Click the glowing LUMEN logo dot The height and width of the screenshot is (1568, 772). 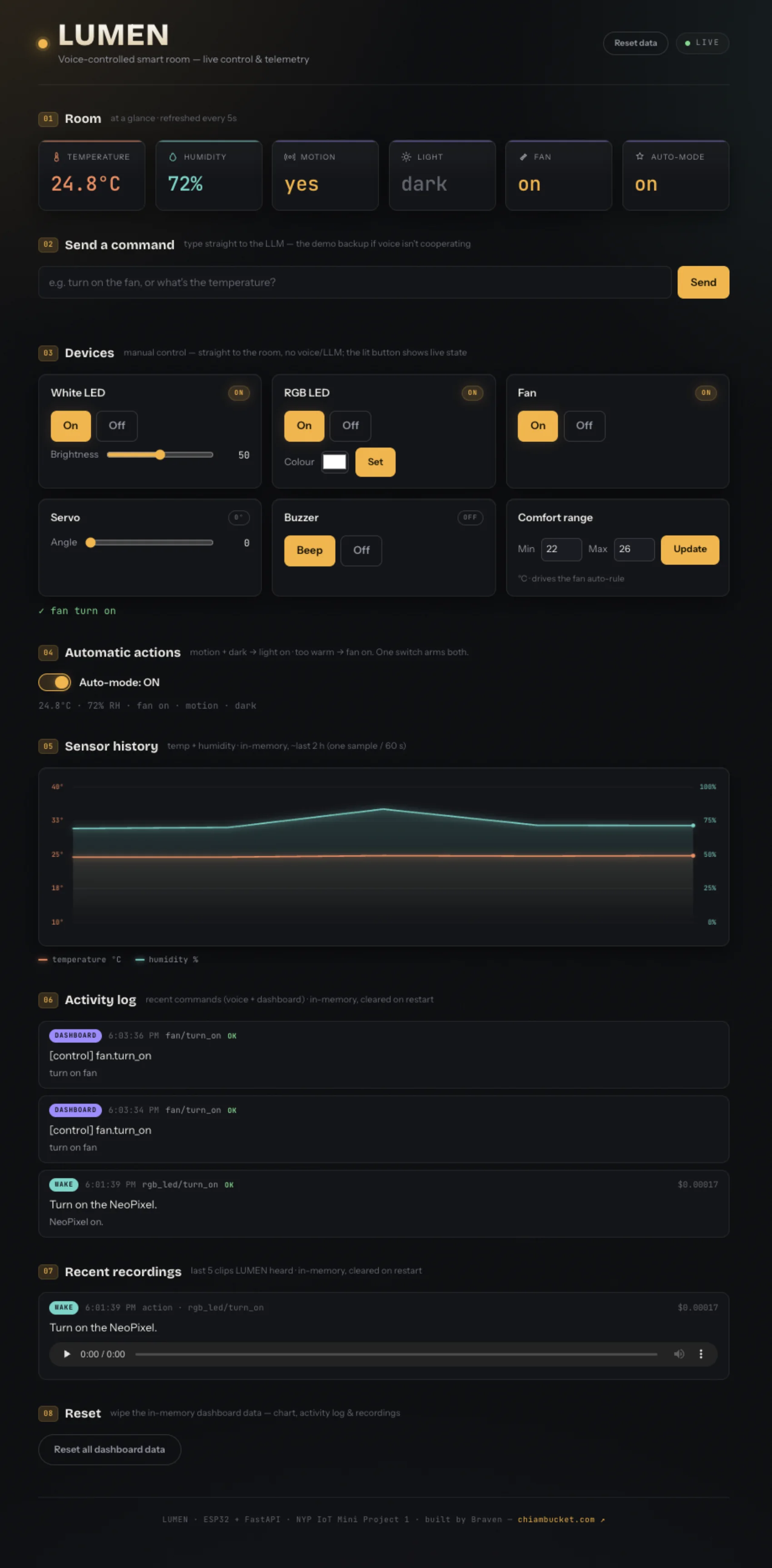point(43,43)
